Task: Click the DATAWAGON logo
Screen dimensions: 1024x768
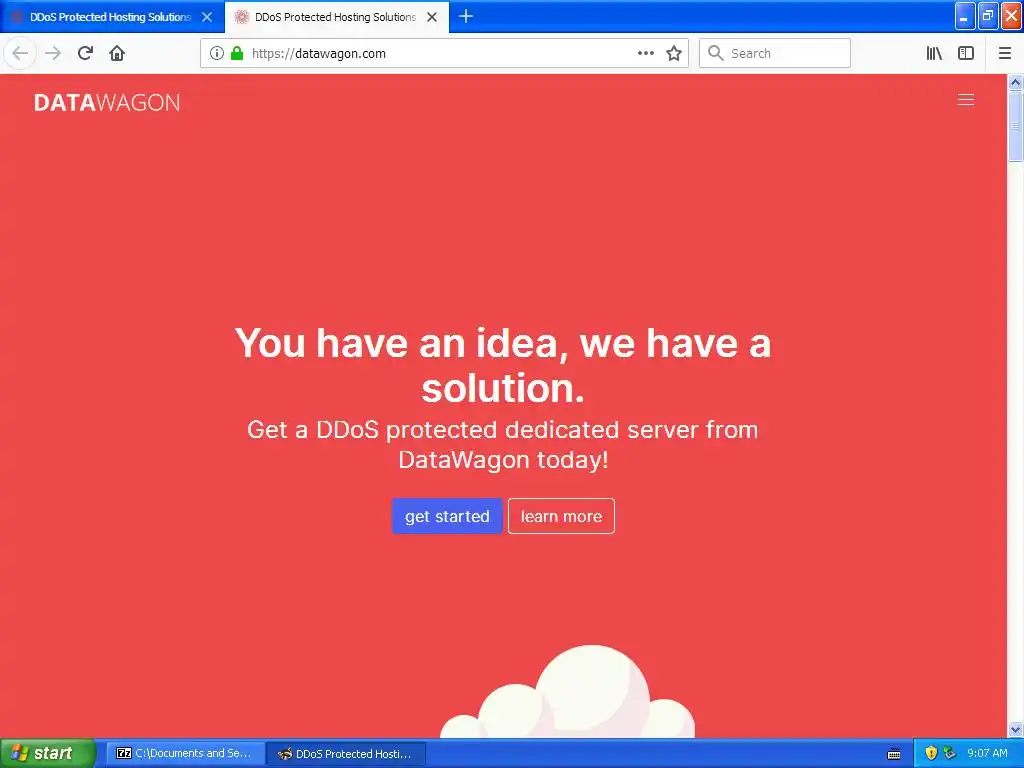Action: (107, 103)
